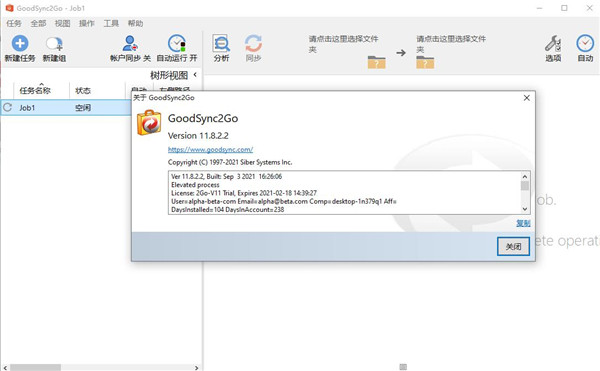Click the sync direction arrow between folders
The width and height of the screenshot is (600, 371).
tap(401, 52)
